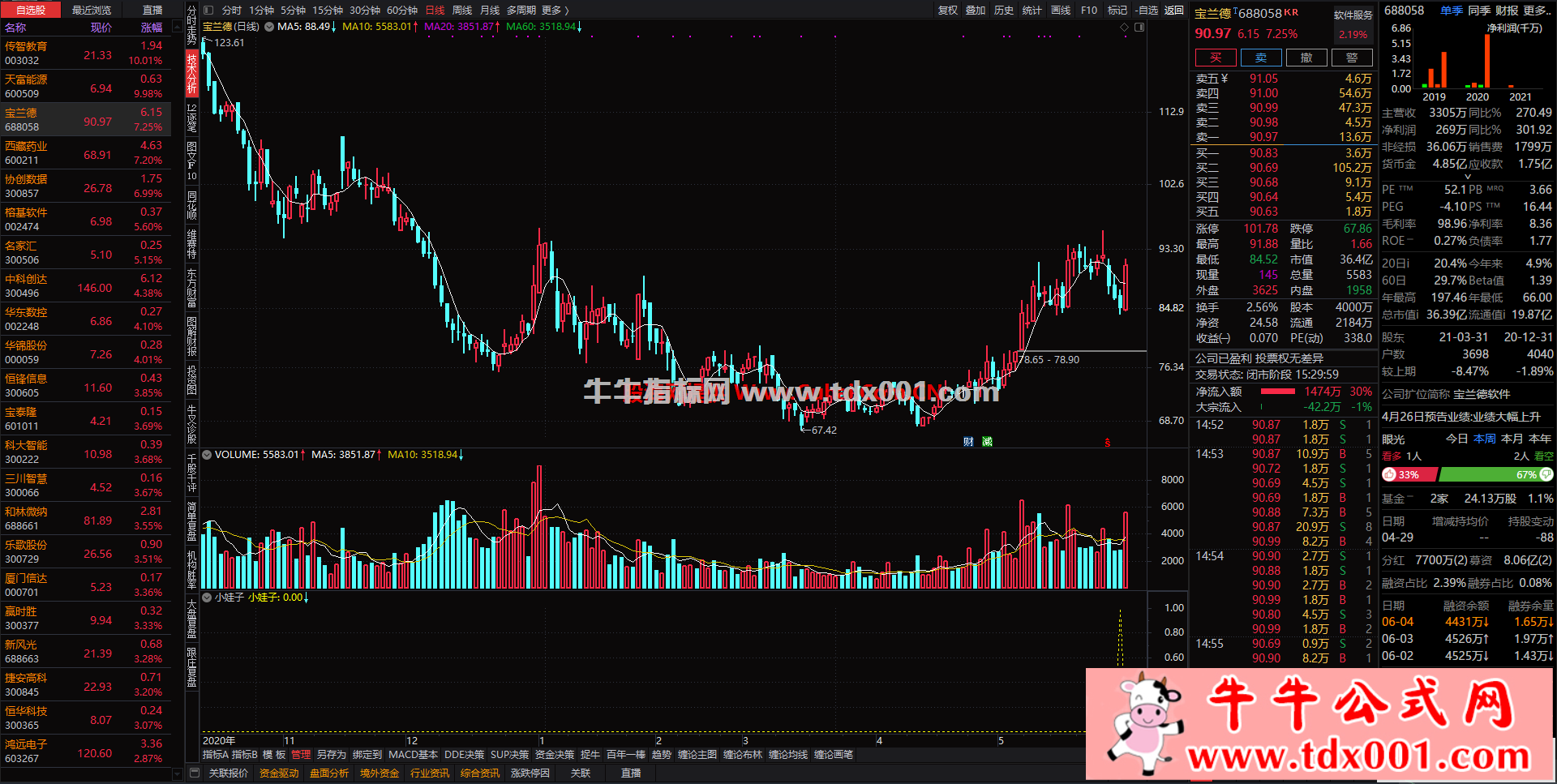1557x784 pixels.
Task: Click the 叠加 toolbar button
Action: (x=976, y=10)
